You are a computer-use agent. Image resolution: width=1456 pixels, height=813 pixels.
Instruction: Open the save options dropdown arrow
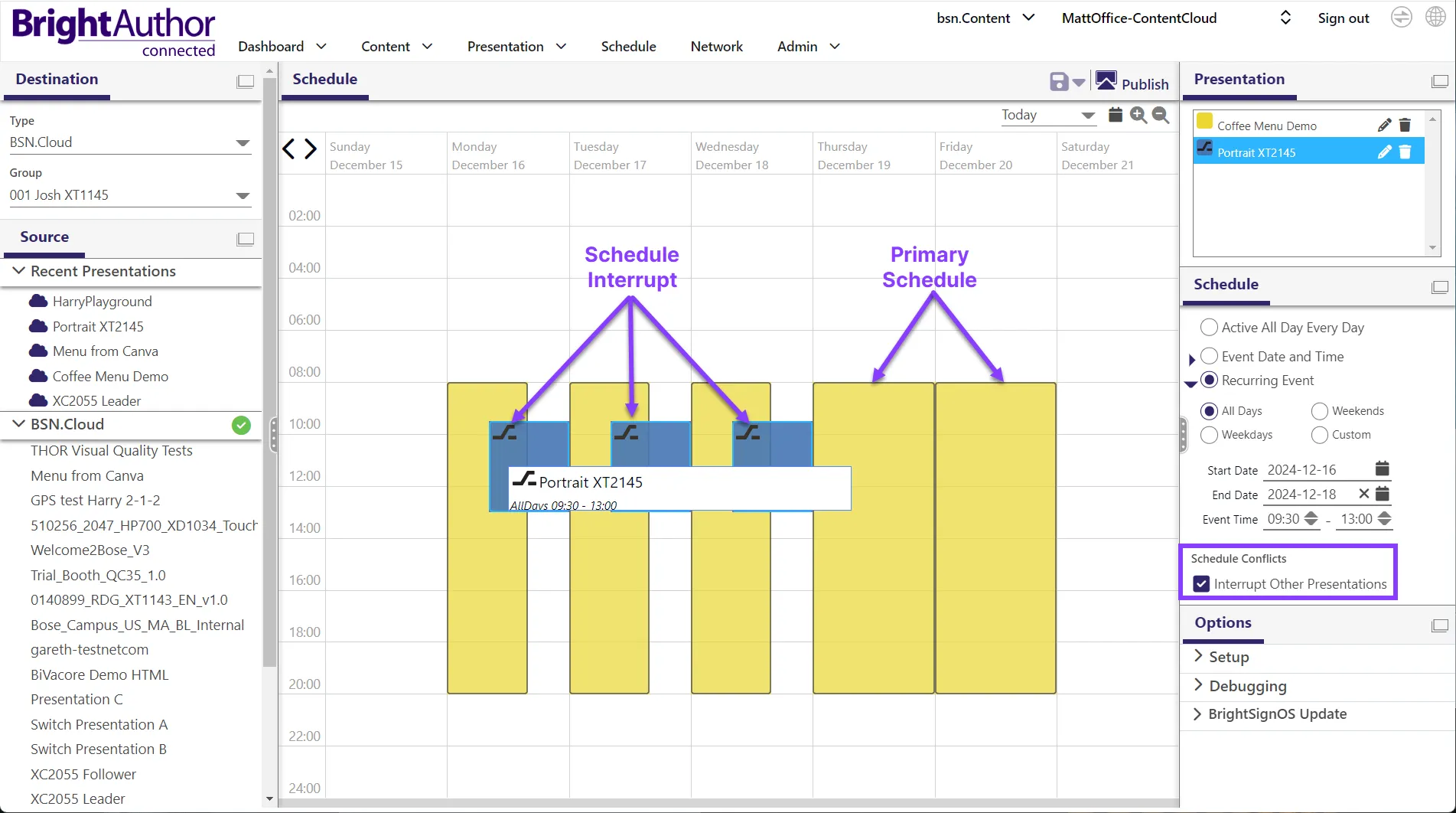1079,83
